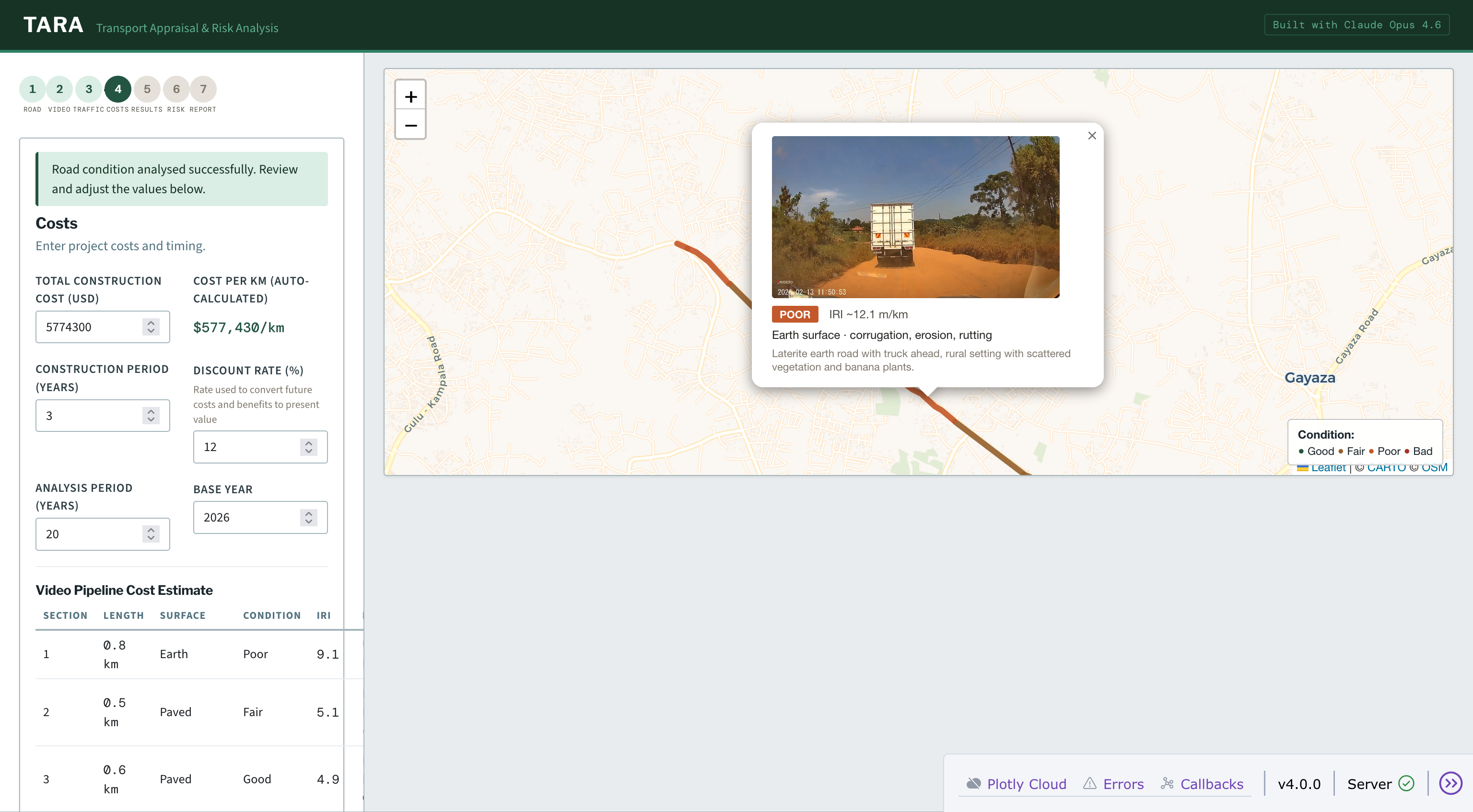The image size is (1473, 812).
Task: Jump to step 6 Risk
Action: click(x=176, y=89)
